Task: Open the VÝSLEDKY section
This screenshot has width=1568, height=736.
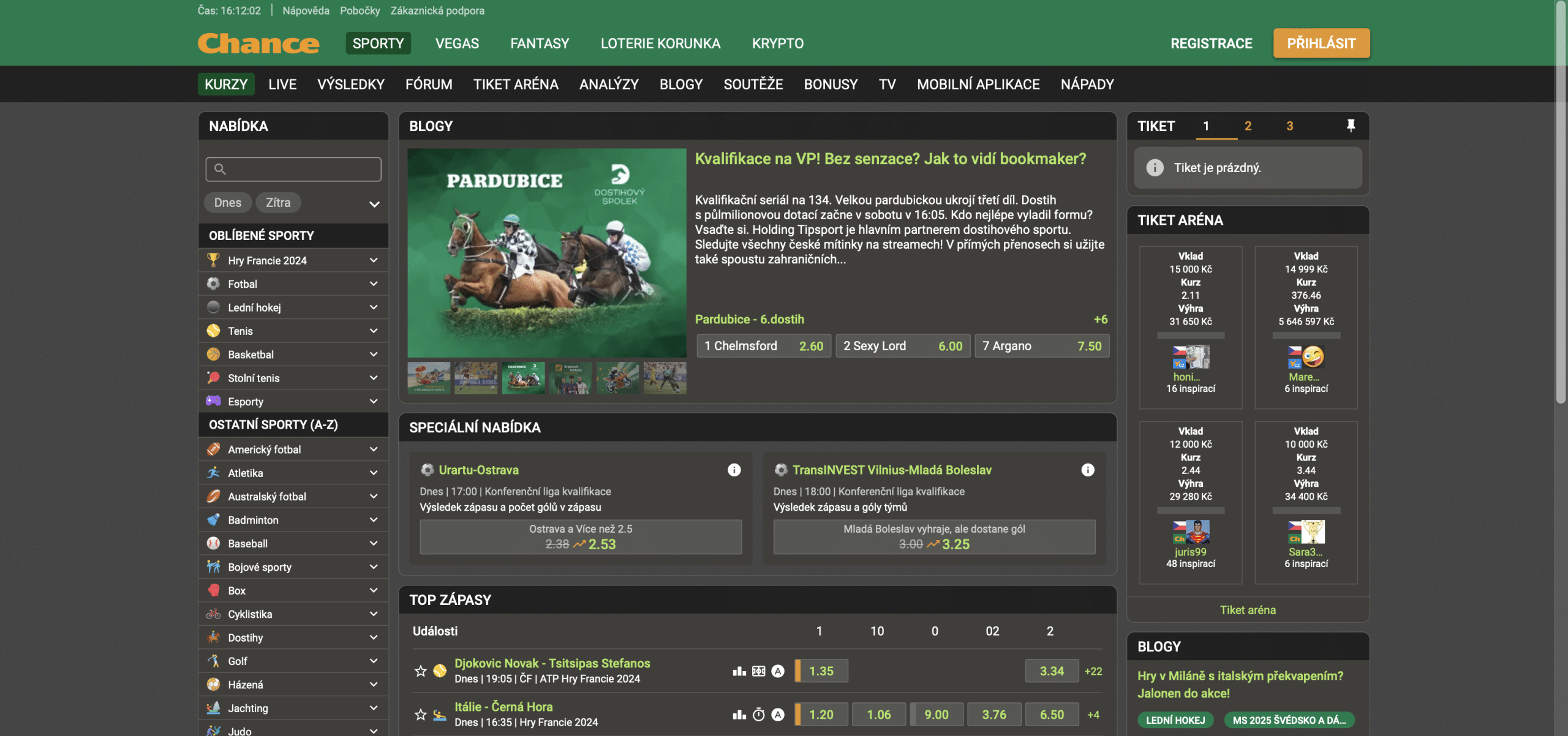Action: (x=351, y=84)
